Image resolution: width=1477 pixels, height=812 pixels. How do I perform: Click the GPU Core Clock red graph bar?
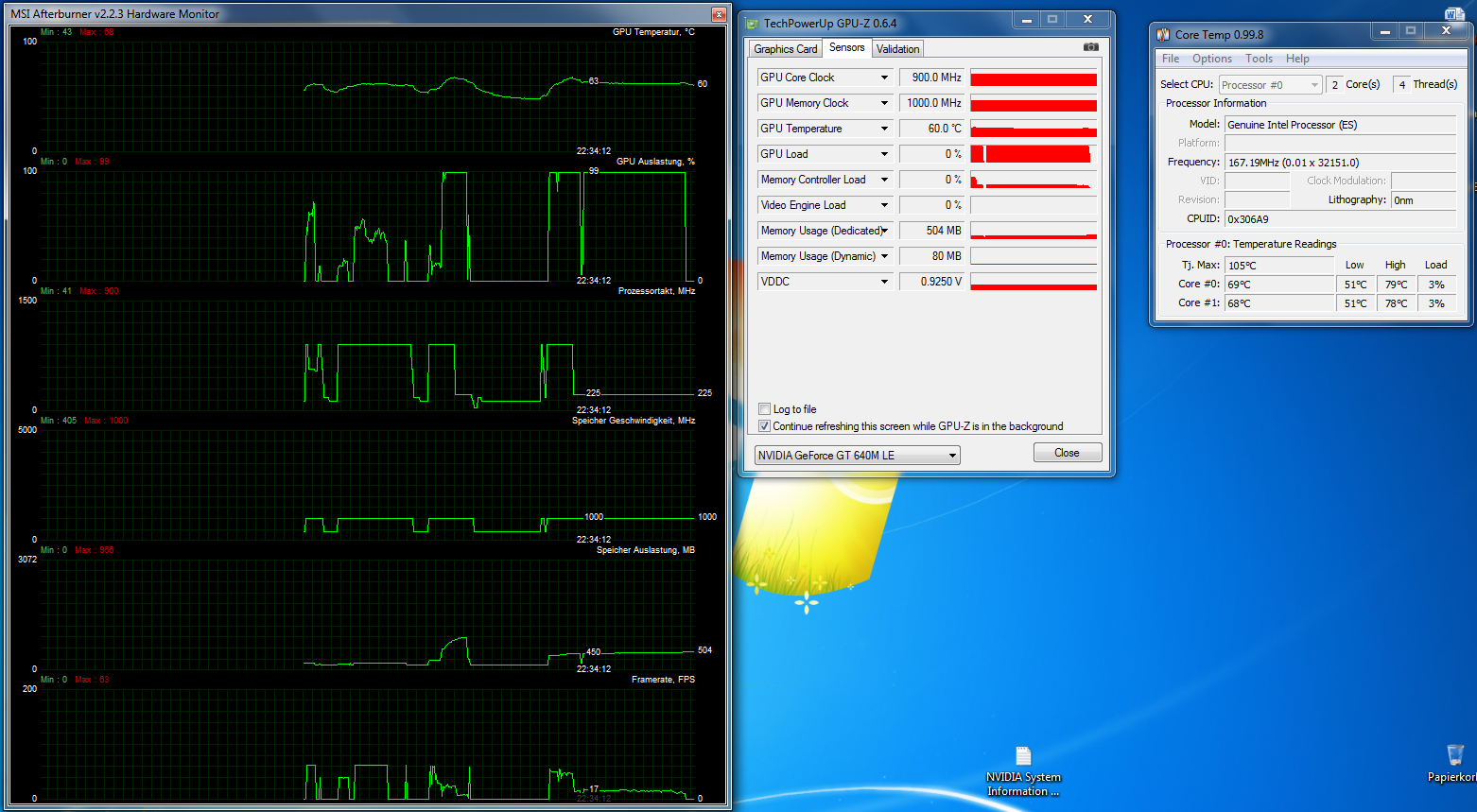[1034, 78]
